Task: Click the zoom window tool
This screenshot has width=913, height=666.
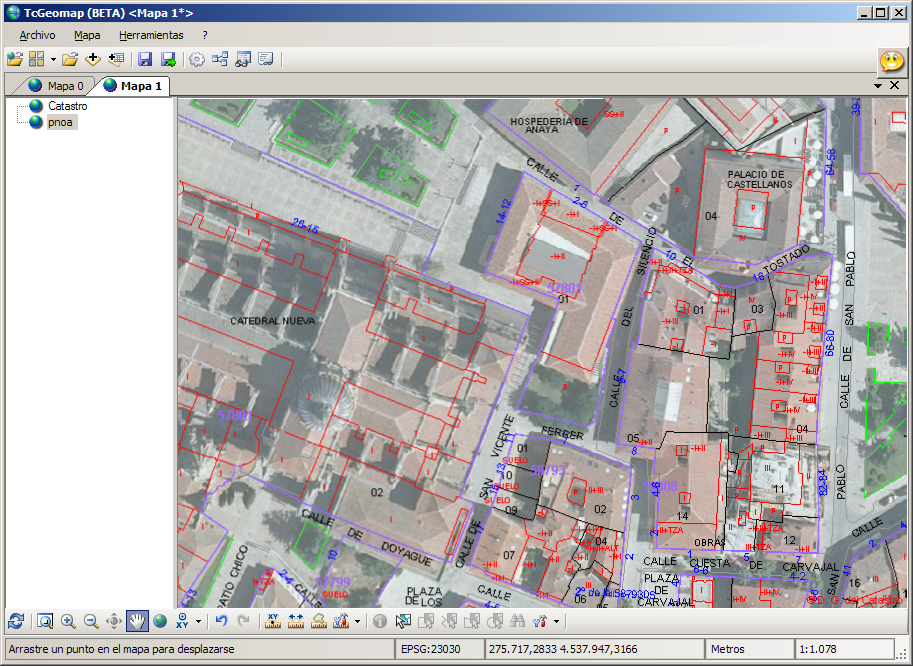Action: (45, 621)
